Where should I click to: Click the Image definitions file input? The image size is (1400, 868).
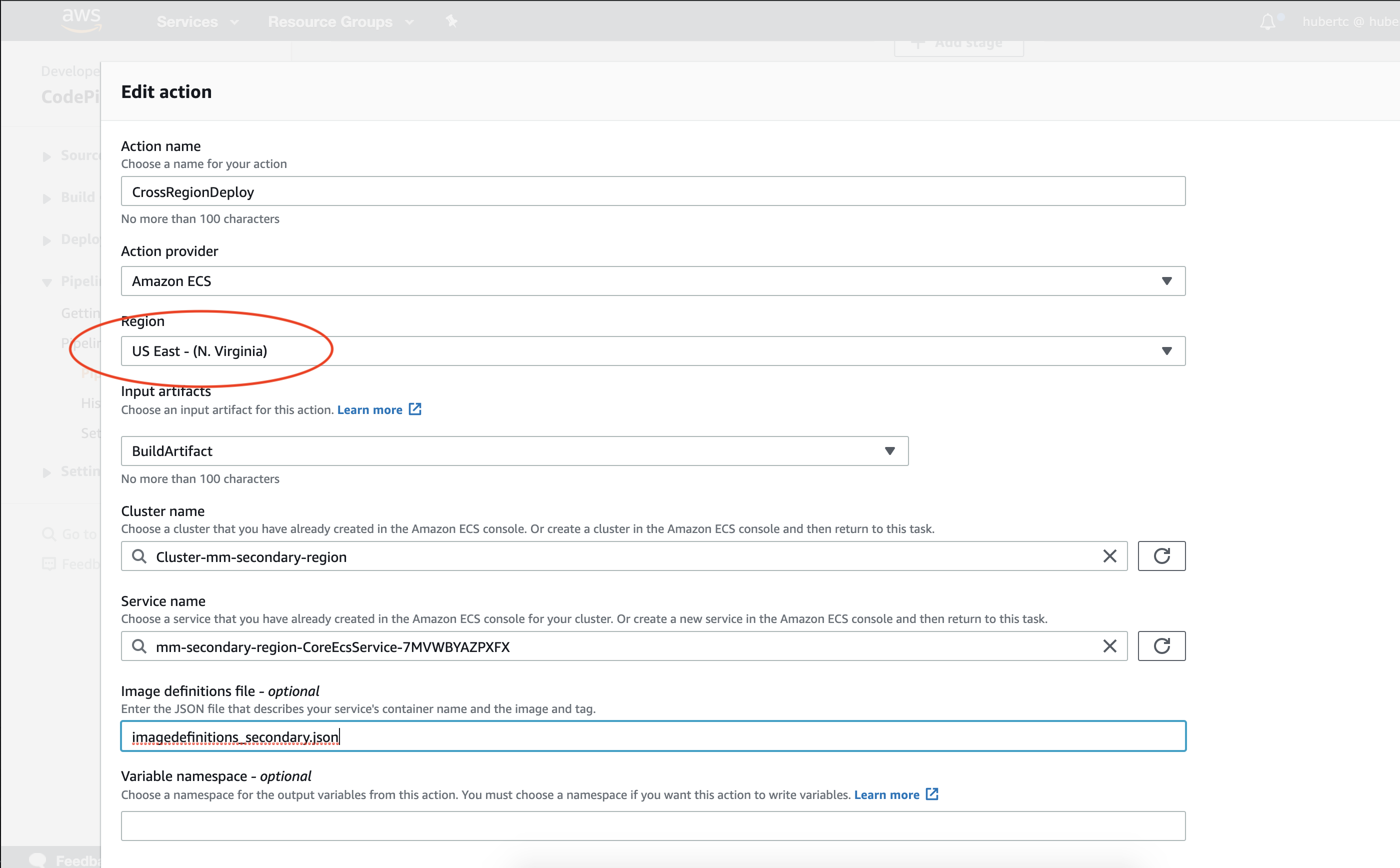[x=652, y=736]
